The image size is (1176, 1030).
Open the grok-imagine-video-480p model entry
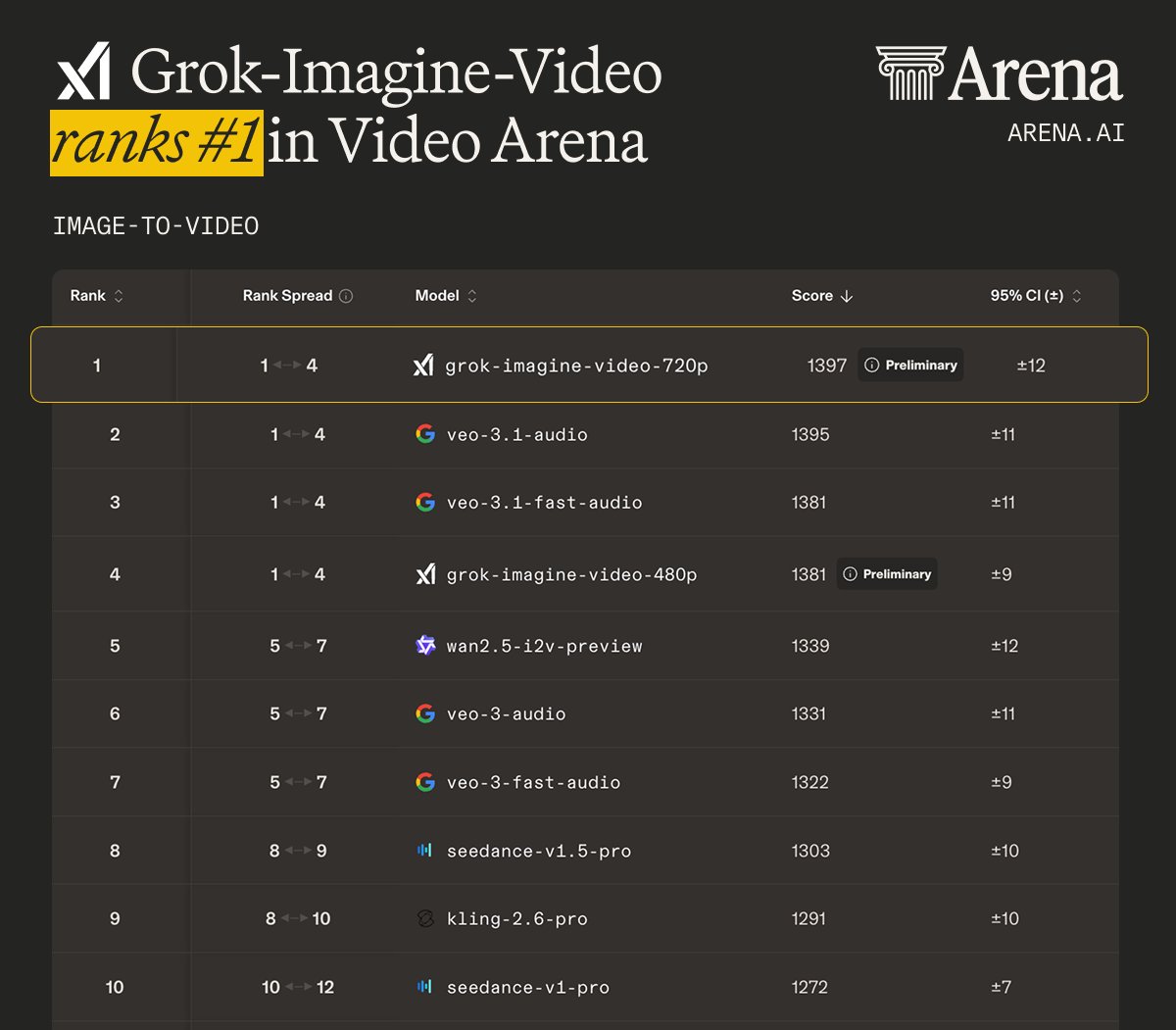(x=572, y=574)
